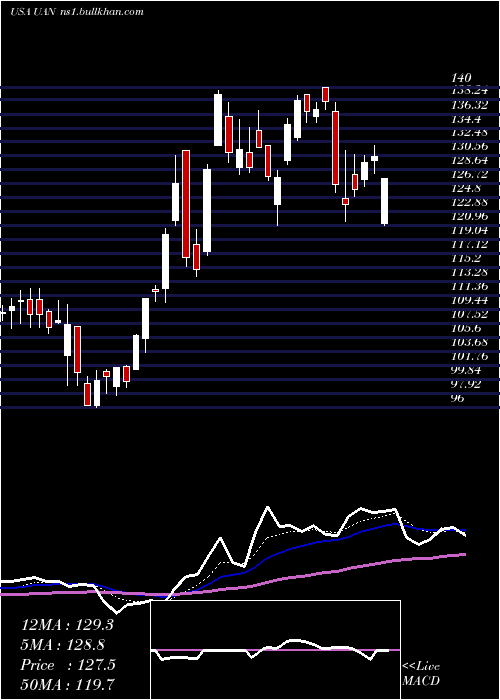
Task: Click the 140 price axis label
Action: tap(461, 78)
